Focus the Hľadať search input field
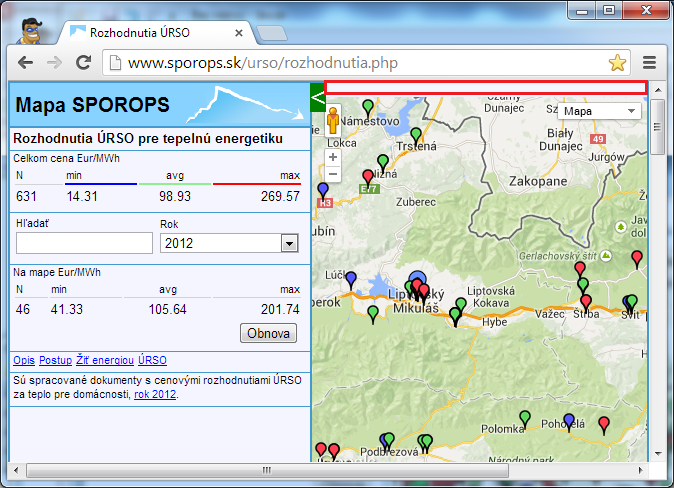Image resolution: width=674 pixels, height=488 pixels. pyautogui.click(x=84, y=243)
